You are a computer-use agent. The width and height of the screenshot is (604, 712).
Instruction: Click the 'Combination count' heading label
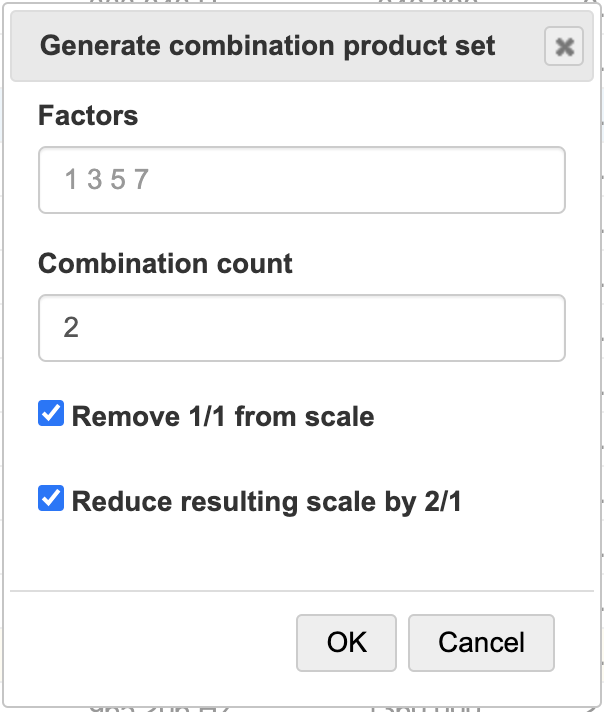click(165, 264)
